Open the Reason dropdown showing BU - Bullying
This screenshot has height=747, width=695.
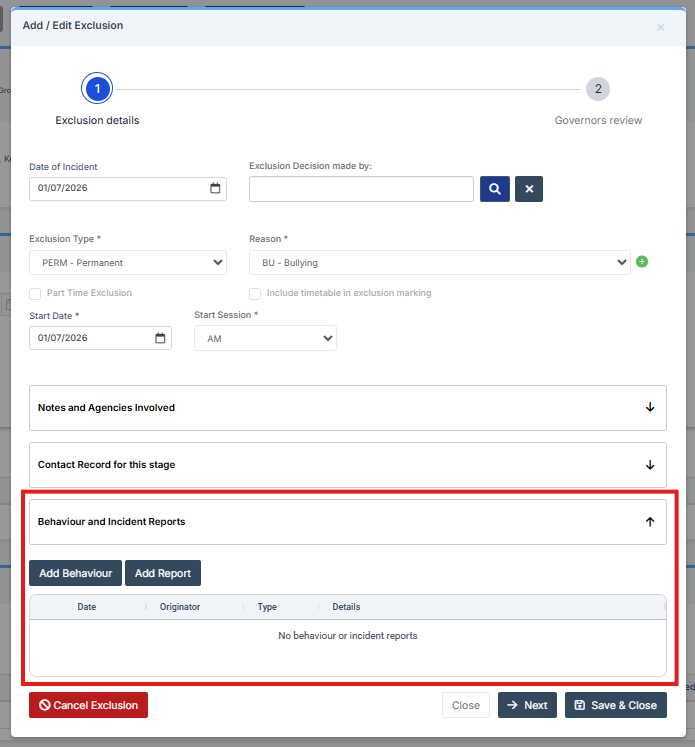tap(440, 262)
